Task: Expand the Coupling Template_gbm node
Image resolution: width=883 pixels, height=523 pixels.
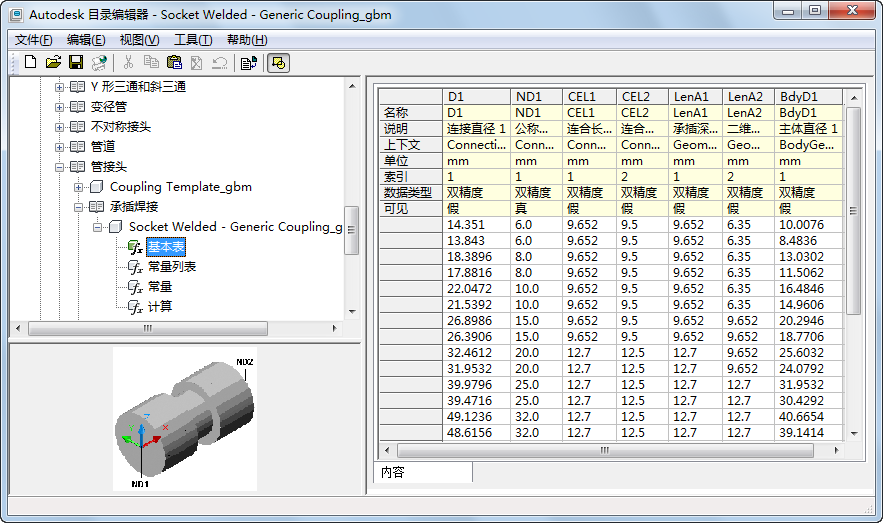Action: pos(78,187)
